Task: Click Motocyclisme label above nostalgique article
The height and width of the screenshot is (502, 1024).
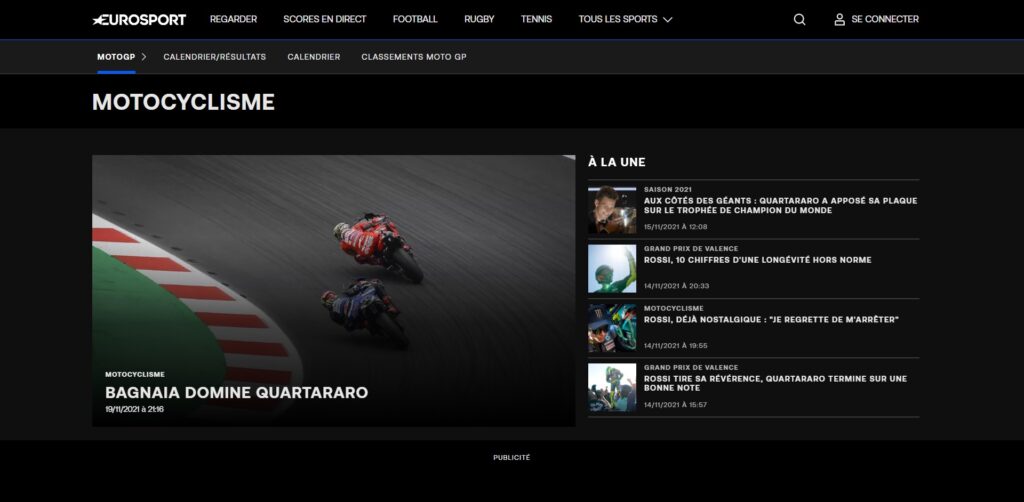Action: tap(674, 308)
